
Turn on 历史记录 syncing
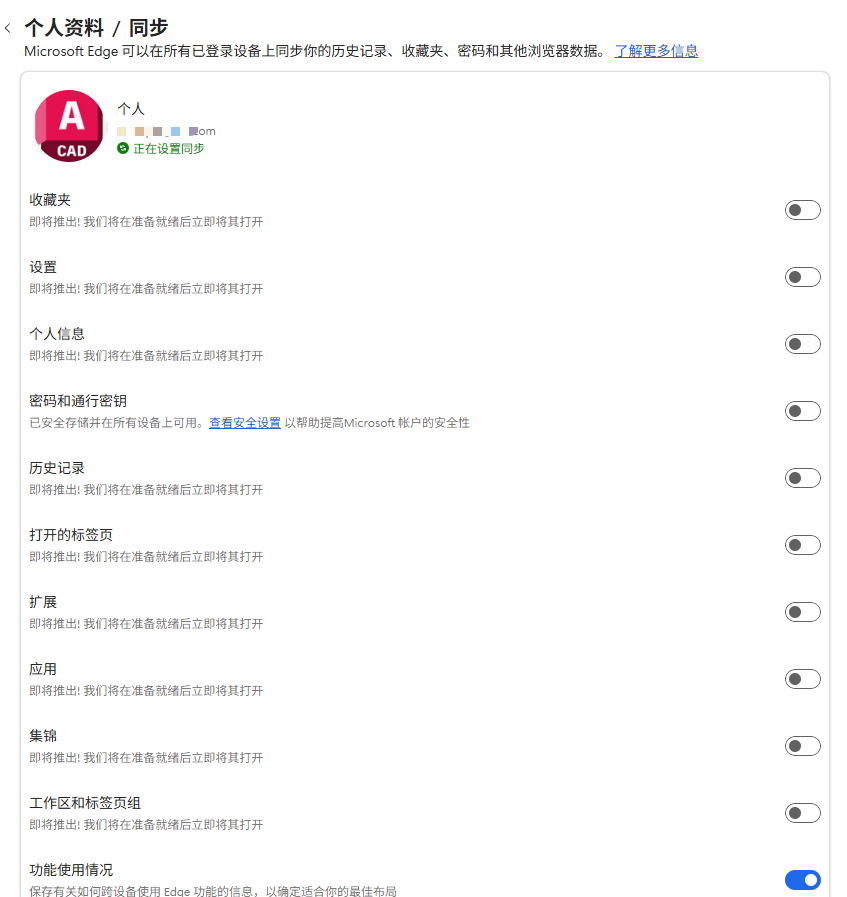tap(802, 477)
